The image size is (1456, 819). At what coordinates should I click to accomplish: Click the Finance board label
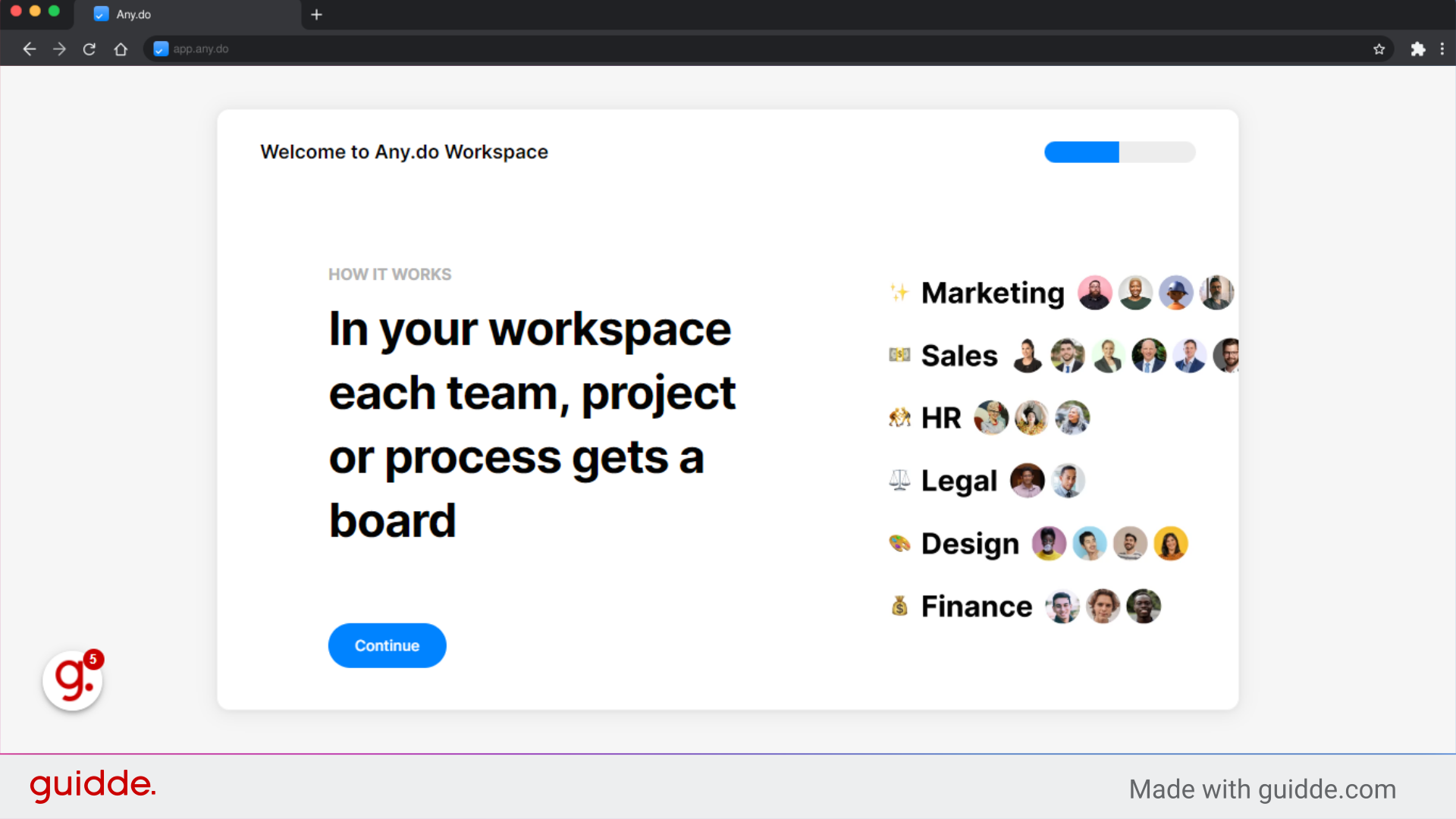tap(977, 607)
